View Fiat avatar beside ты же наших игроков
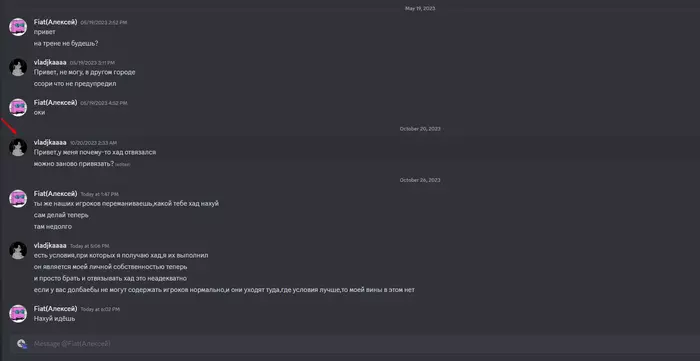This screenshot has height=361, width=700. tap(18, 199)
